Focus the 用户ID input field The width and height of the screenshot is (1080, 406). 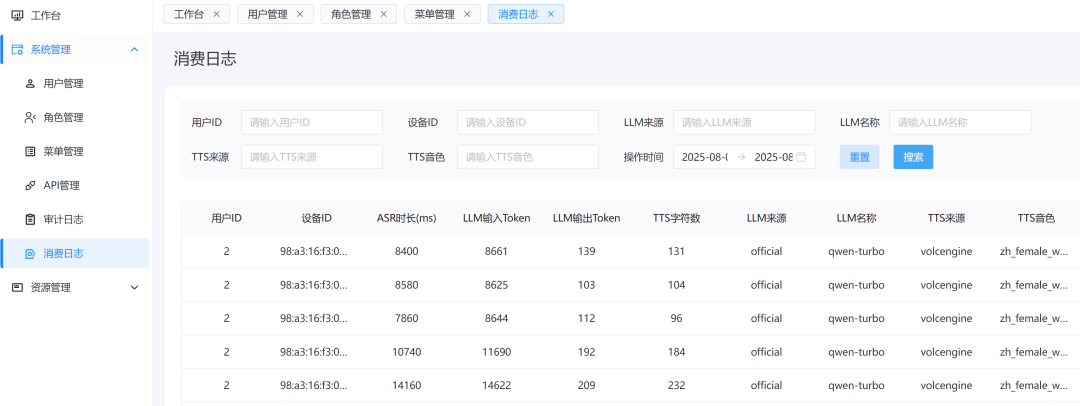click(311, 122)
